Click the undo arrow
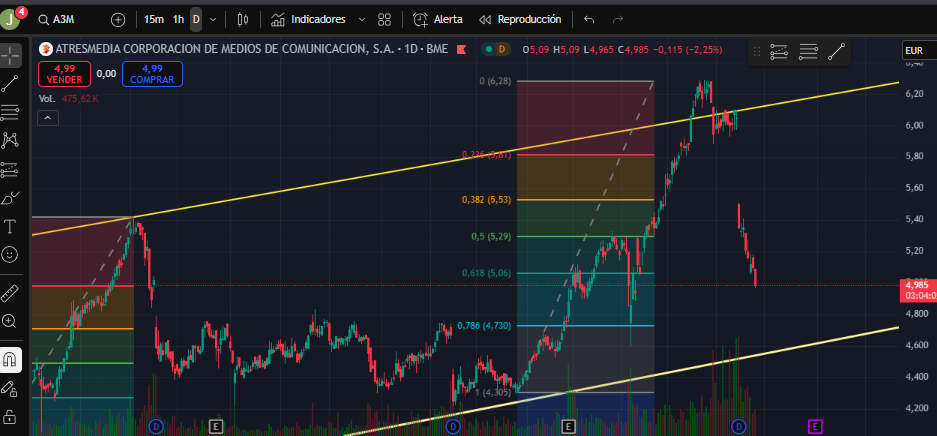937x436 pixels. click(589, 20)
